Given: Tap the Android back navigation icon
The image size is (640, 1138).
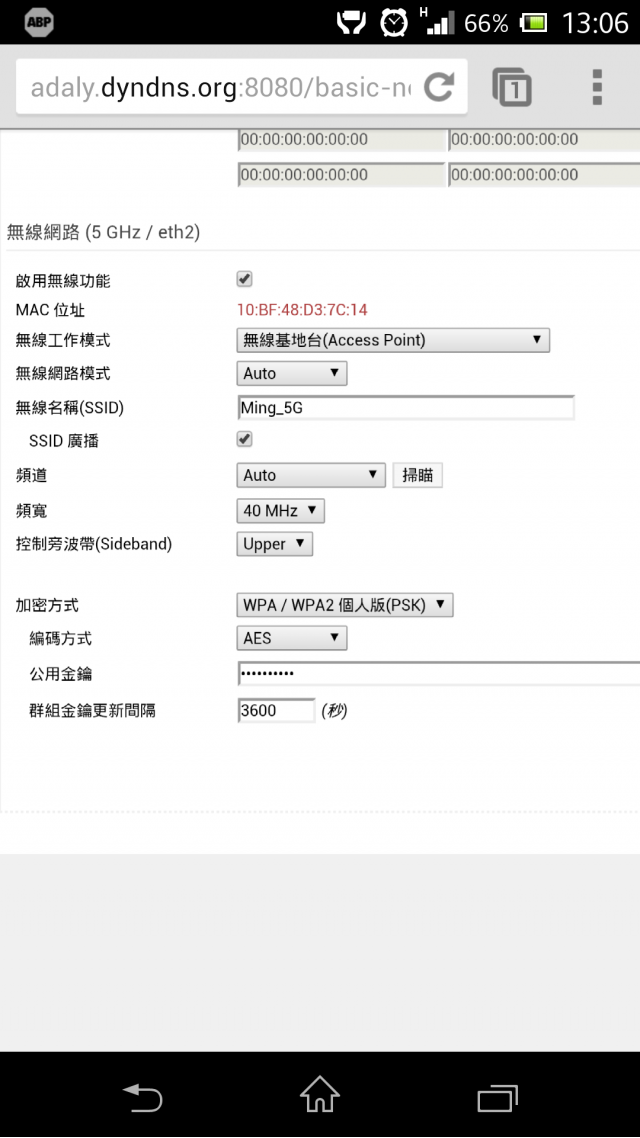Looking at the screenshot, I should point(142,1096).
